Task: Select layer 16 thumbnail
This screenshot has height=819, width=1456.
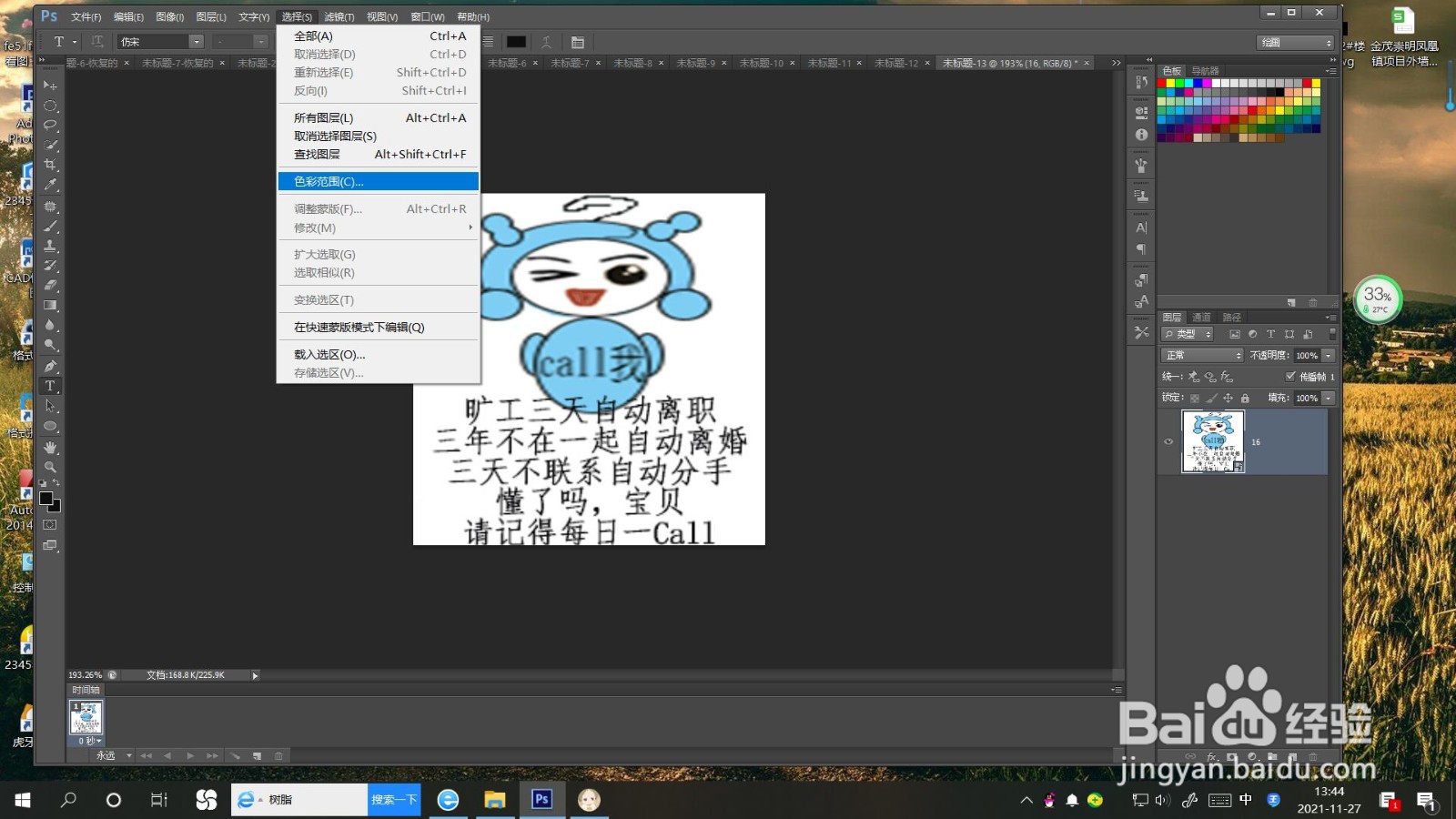Action: (x=1213, y=441)
